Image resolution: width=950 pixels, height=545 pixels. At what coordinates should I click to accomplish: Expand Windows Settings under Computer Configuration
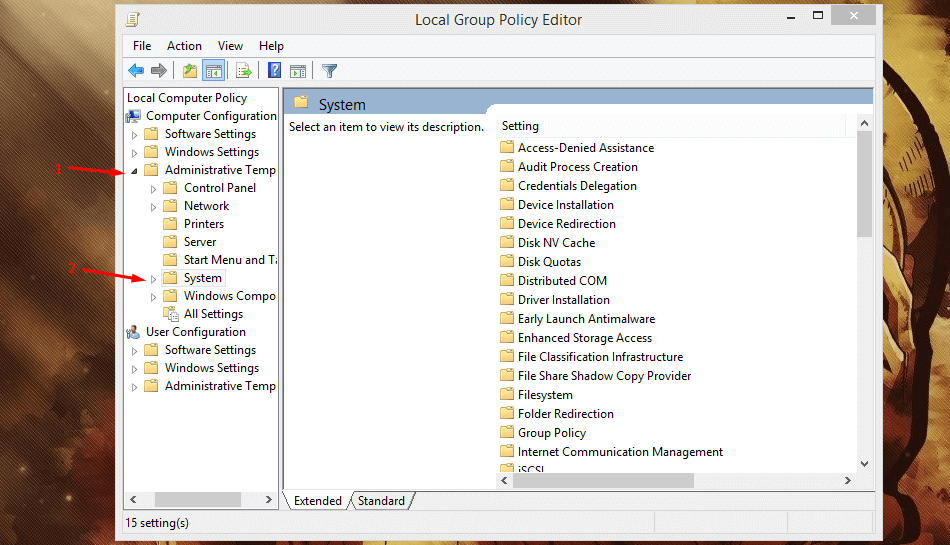pyautogui.click(x=135, y=153)
